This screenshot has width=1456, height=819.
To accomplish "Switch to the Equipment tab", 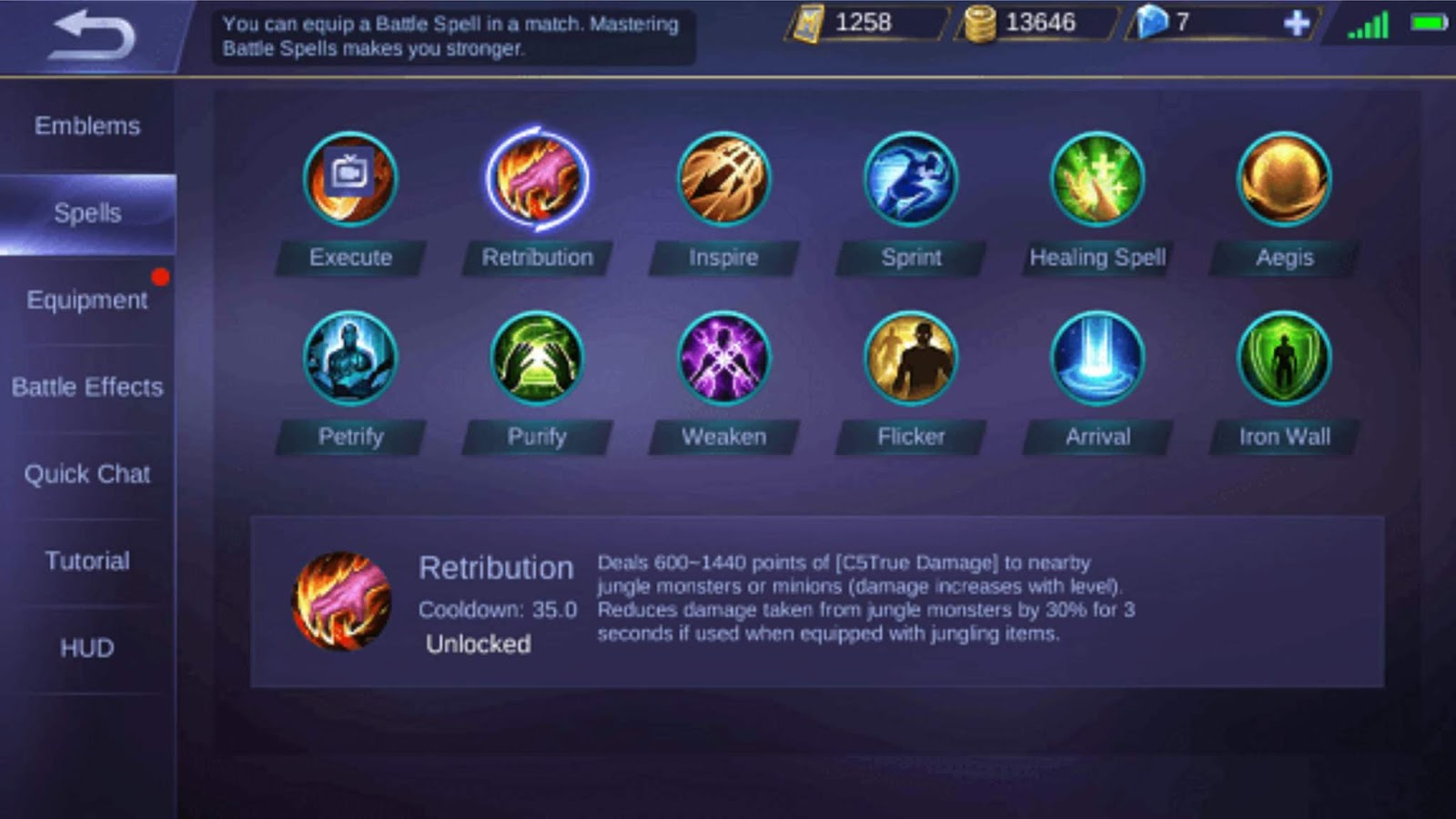I will coord(87,299).
